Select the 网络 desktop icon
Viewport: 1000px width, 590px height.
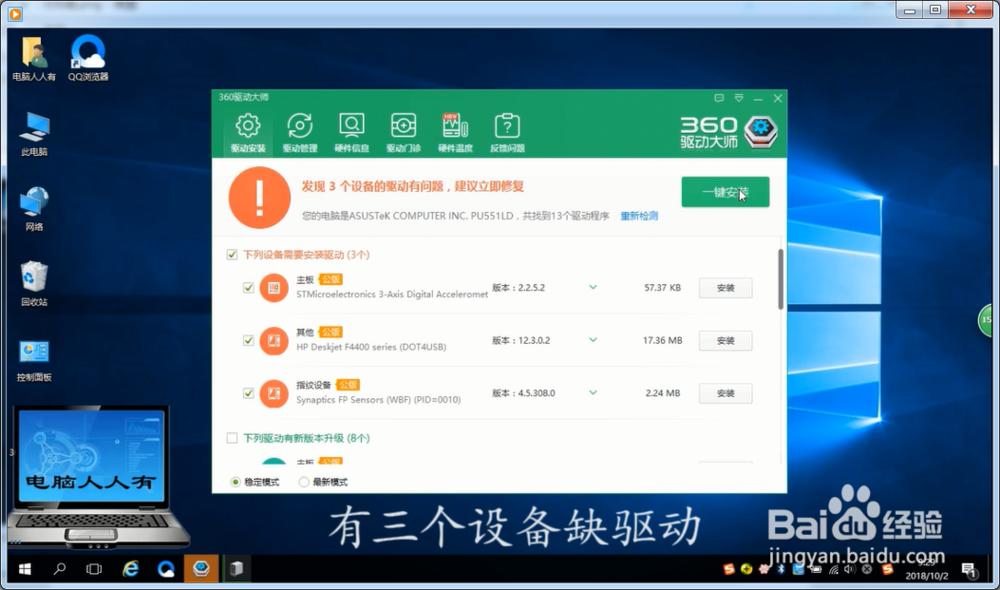[34, 209]
